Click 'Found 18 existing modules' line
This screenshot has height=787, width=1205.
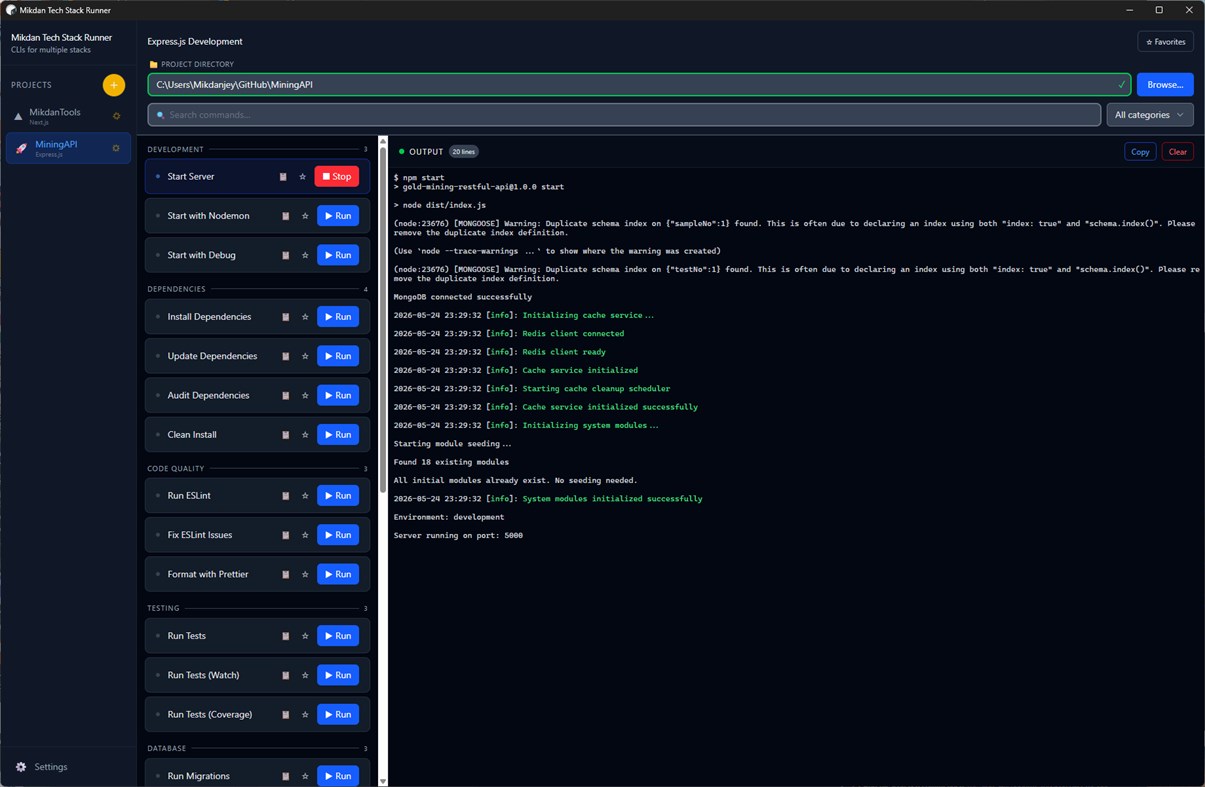pos(451,462)
